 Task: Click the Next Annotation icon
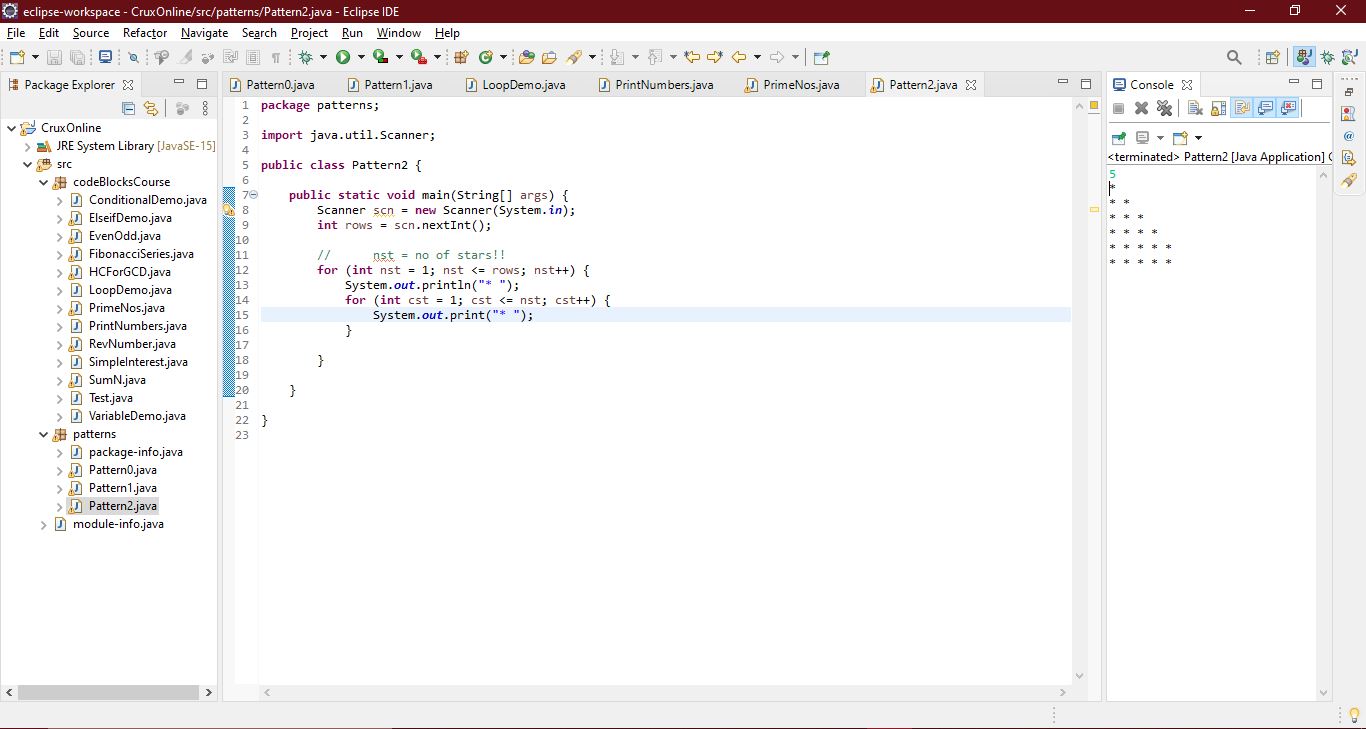[617, 57]
